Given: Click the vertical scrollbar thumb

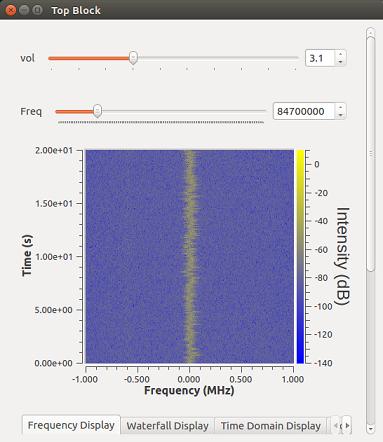Looking at the screenshot, I should [x=371, y=153].
